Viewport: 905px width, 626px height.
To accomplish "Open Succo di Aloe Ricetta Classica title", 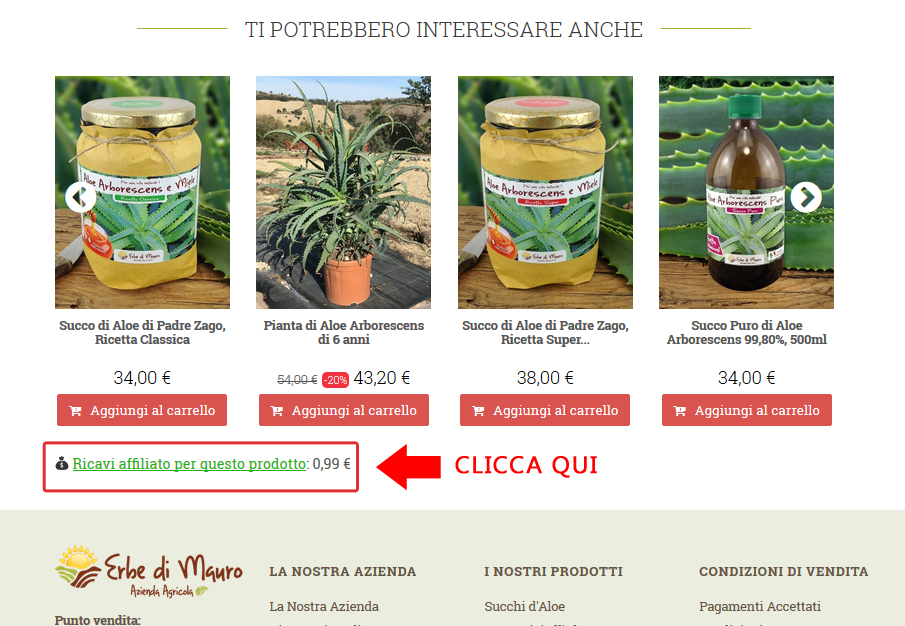I will point(143,332).
